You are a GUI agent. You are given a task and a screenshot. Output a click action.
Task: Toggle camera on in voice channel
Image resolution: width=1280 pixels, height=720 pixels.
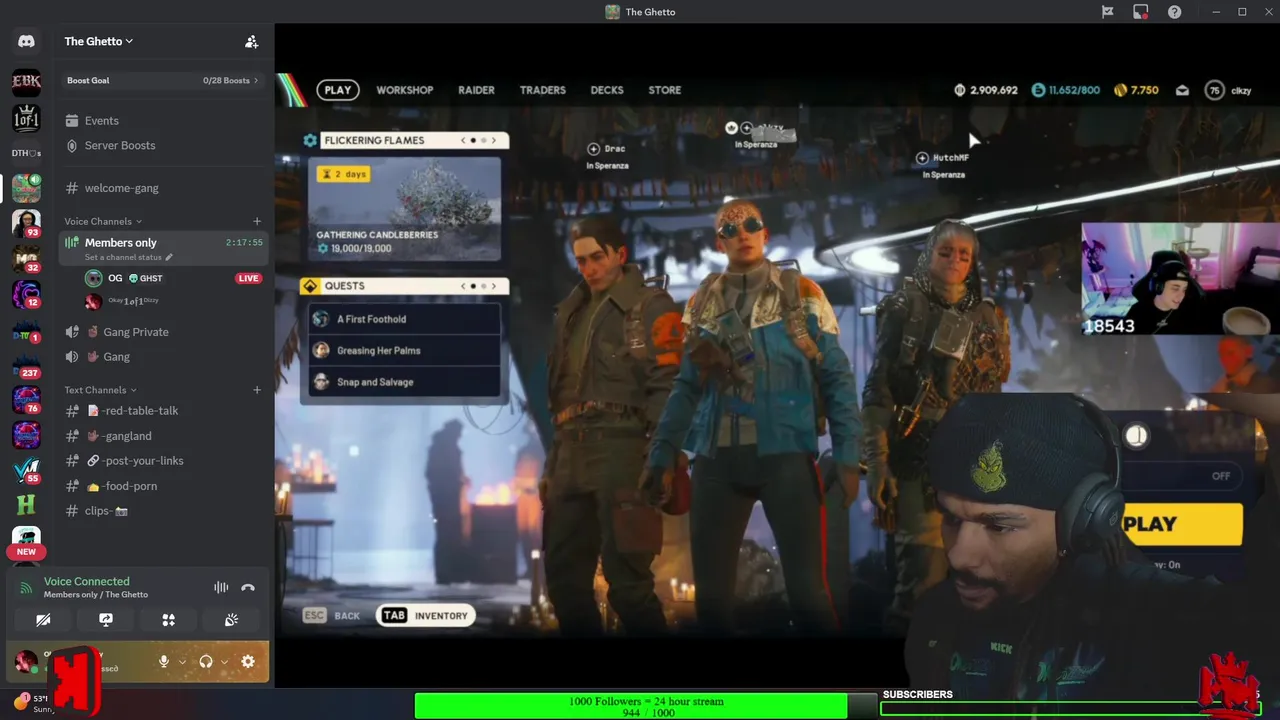[43, 620]
